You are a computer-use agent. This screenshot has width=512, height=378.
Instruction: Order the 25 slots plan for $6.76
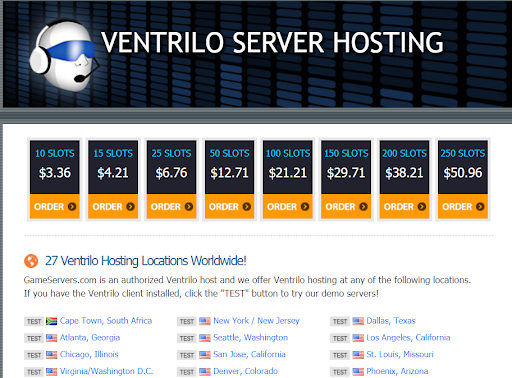click(171, 207)
